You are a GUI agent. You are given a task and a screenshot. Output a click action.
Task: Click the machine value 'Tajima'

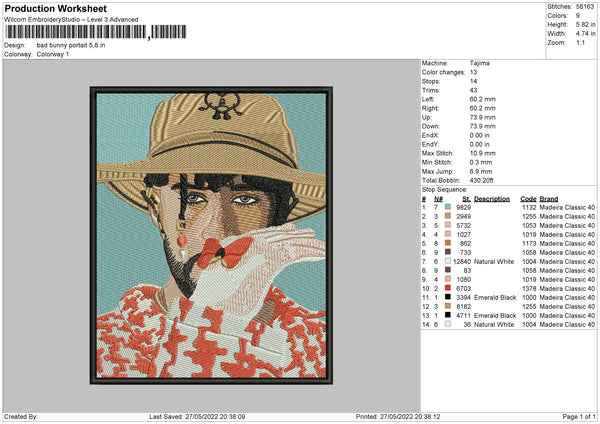(479, 63)
